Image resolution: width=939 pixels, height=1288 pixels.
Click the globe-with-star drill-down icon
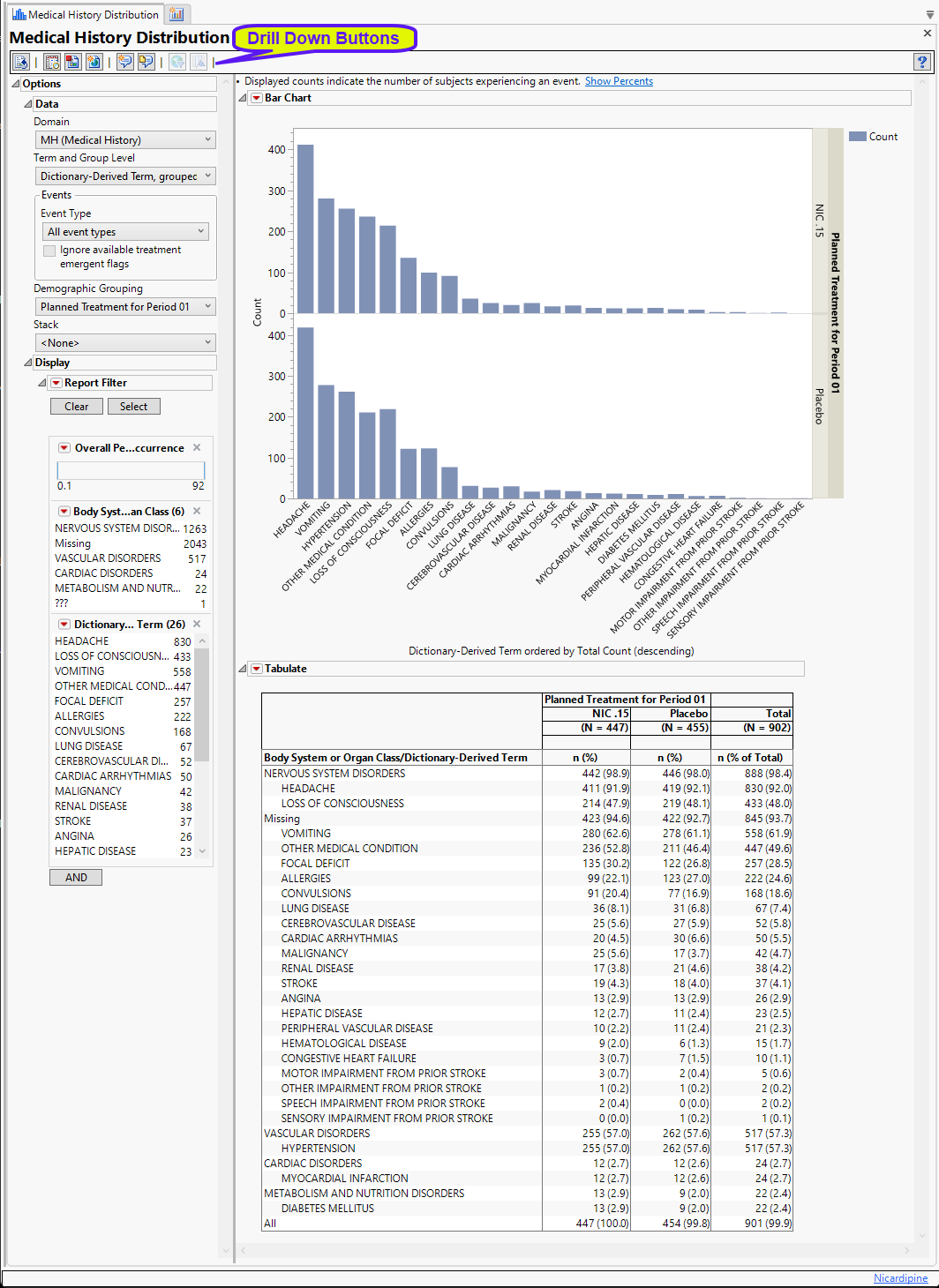click(x=94, y=62)
